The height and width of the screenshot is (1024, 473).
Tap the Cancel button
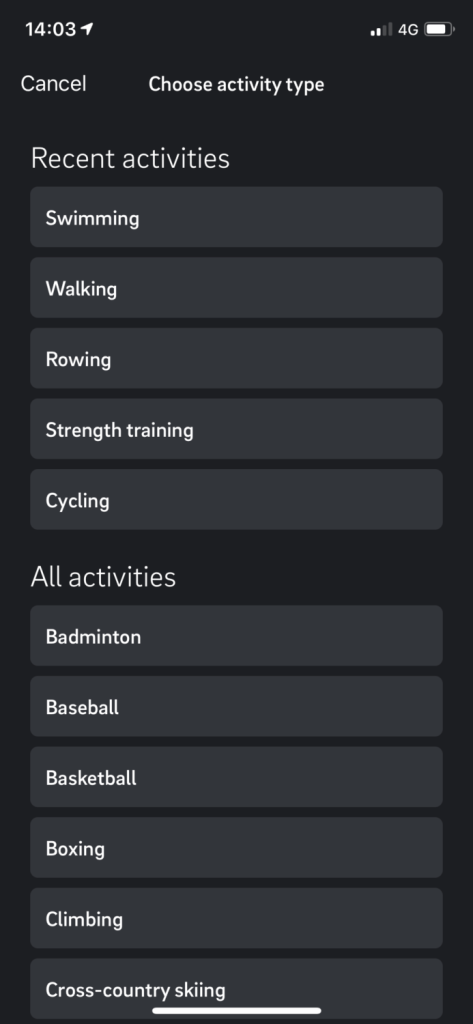[54, 84]
